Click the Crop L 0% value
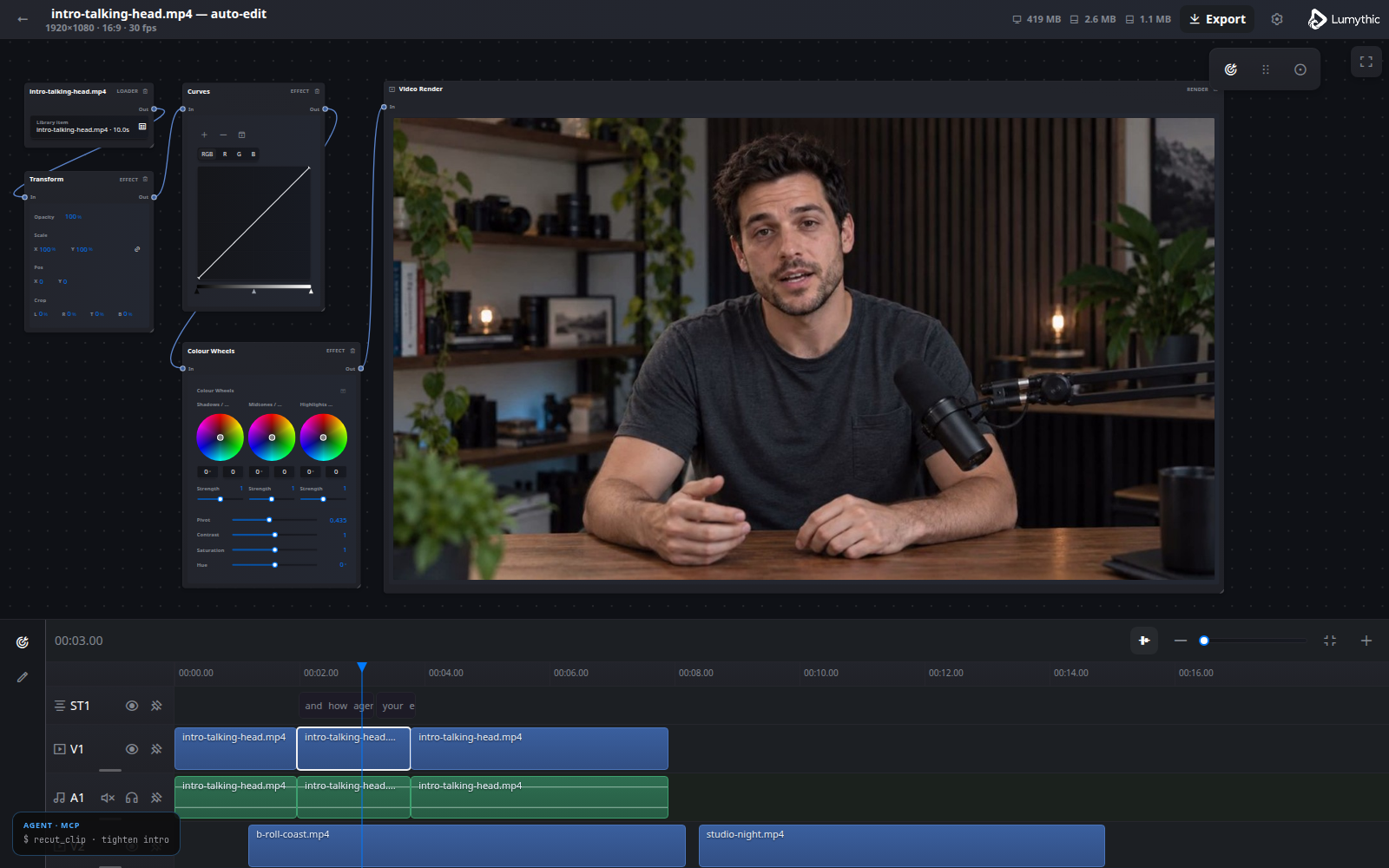Viewport: 1389px width, 868px height. pos(43,314)
